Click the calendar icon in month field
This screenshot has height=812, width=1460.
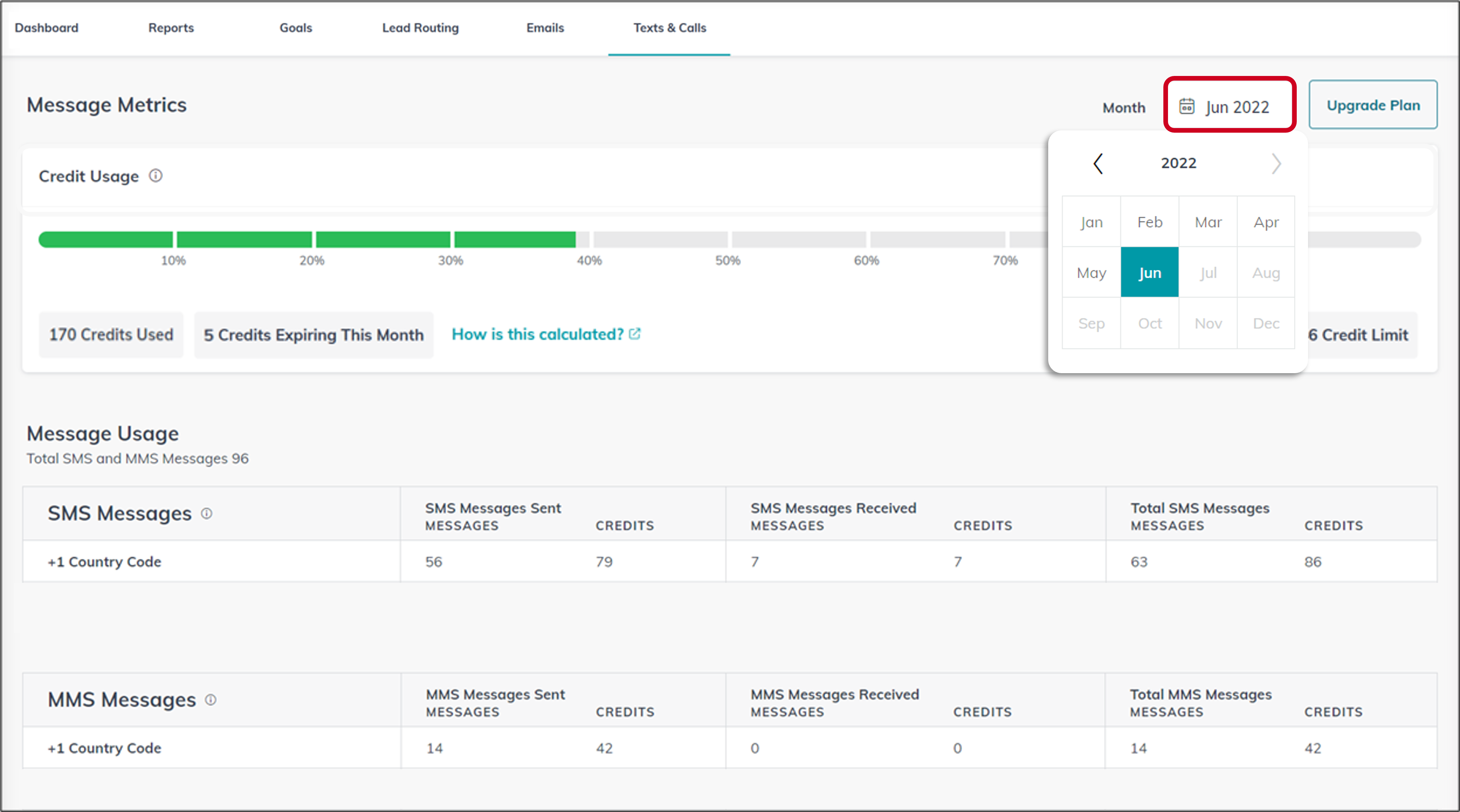(x=1187, y=106)
